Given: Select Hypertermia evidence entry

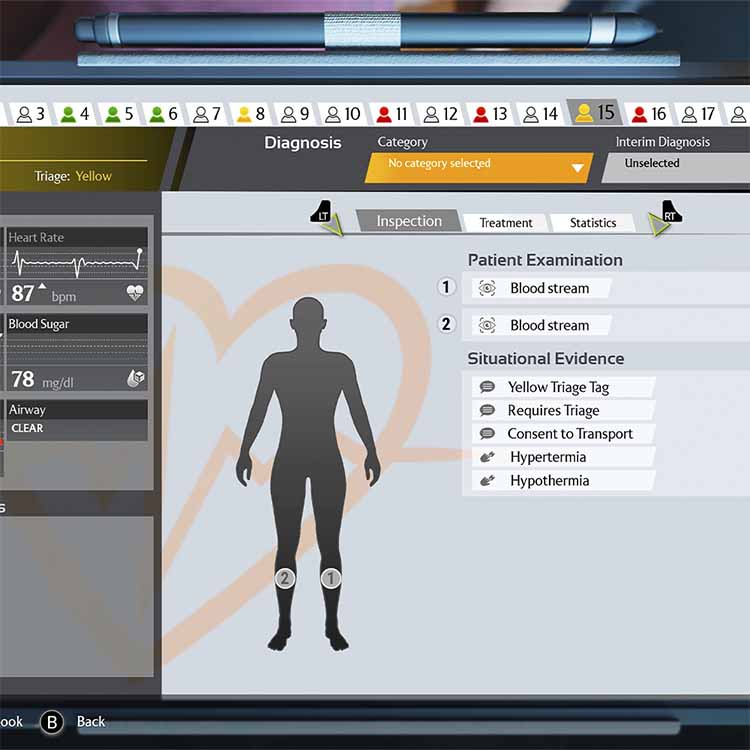Looking at the screenshot, I should tap(563, 457).
